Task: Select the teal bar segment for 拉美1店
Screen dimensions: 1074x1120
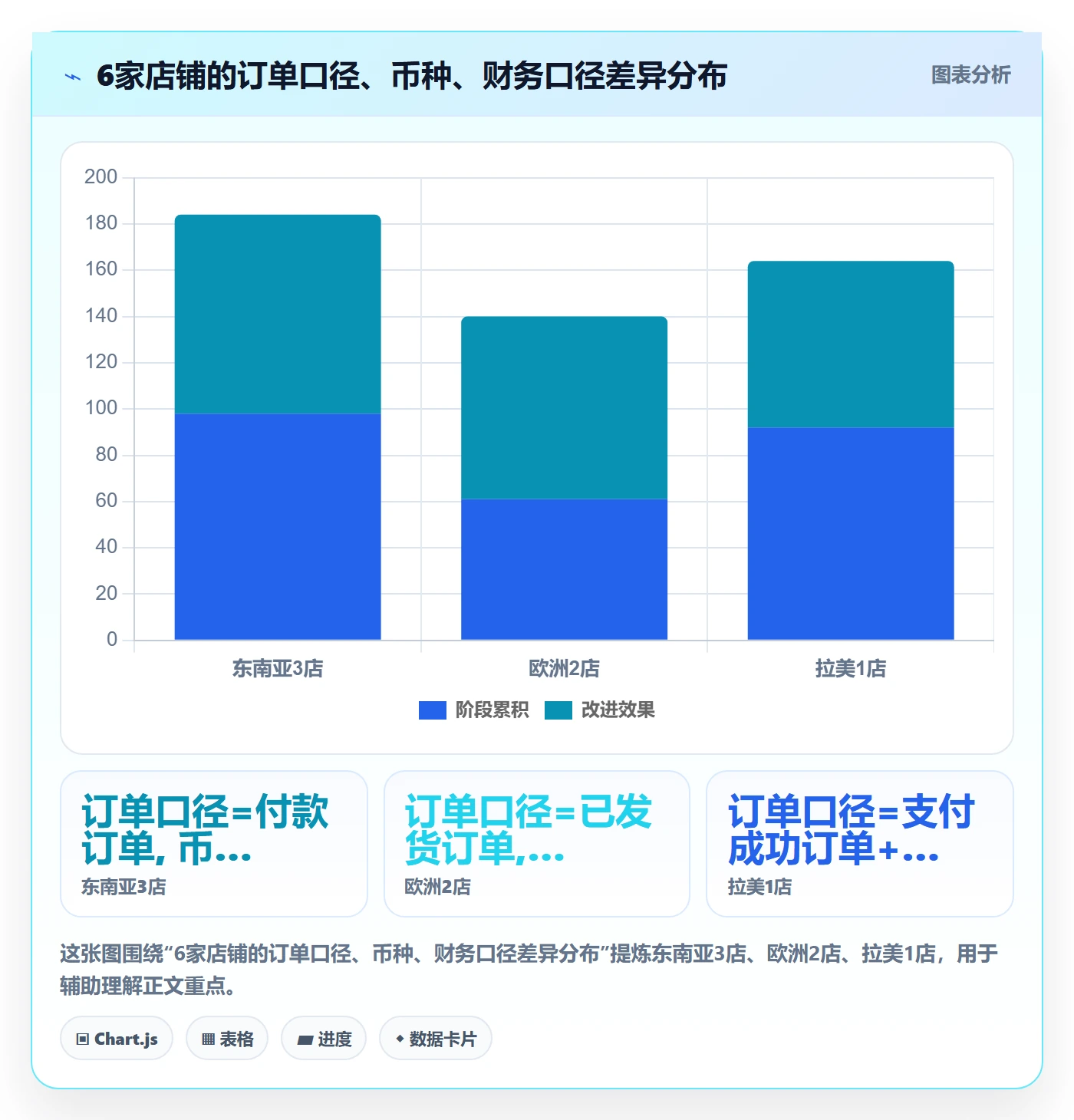Action: tap(851, 344)
